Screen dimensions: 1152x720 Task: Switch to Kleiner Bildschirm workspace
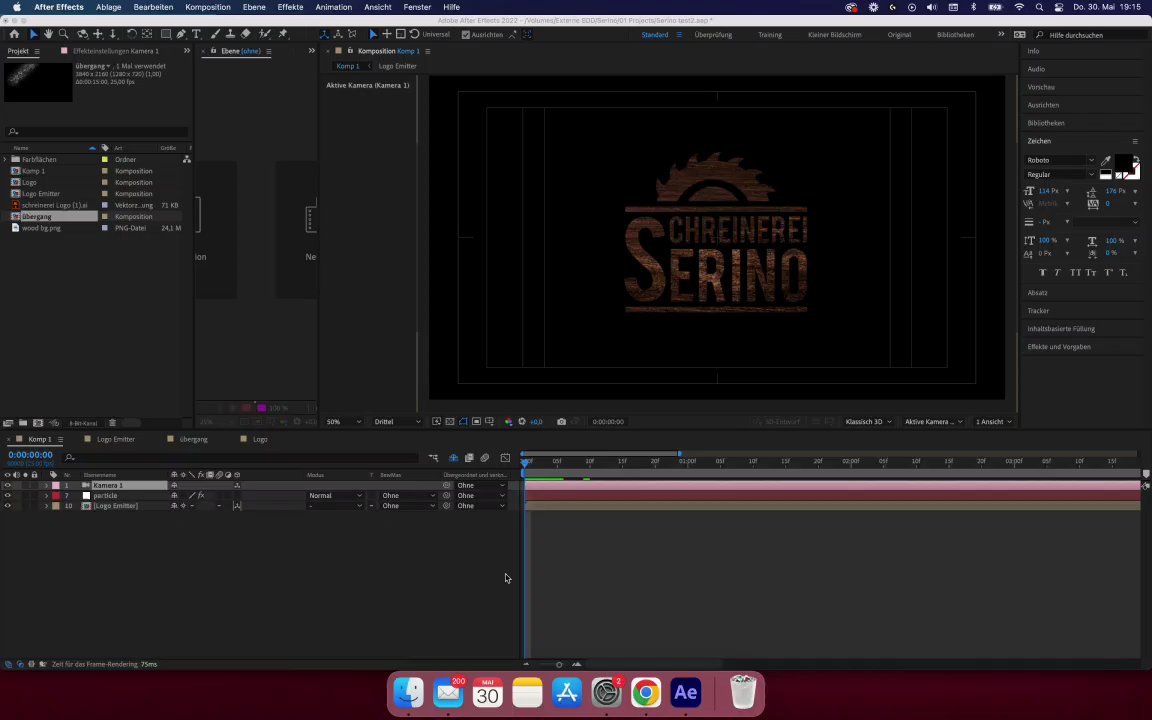tap(834, 35)
